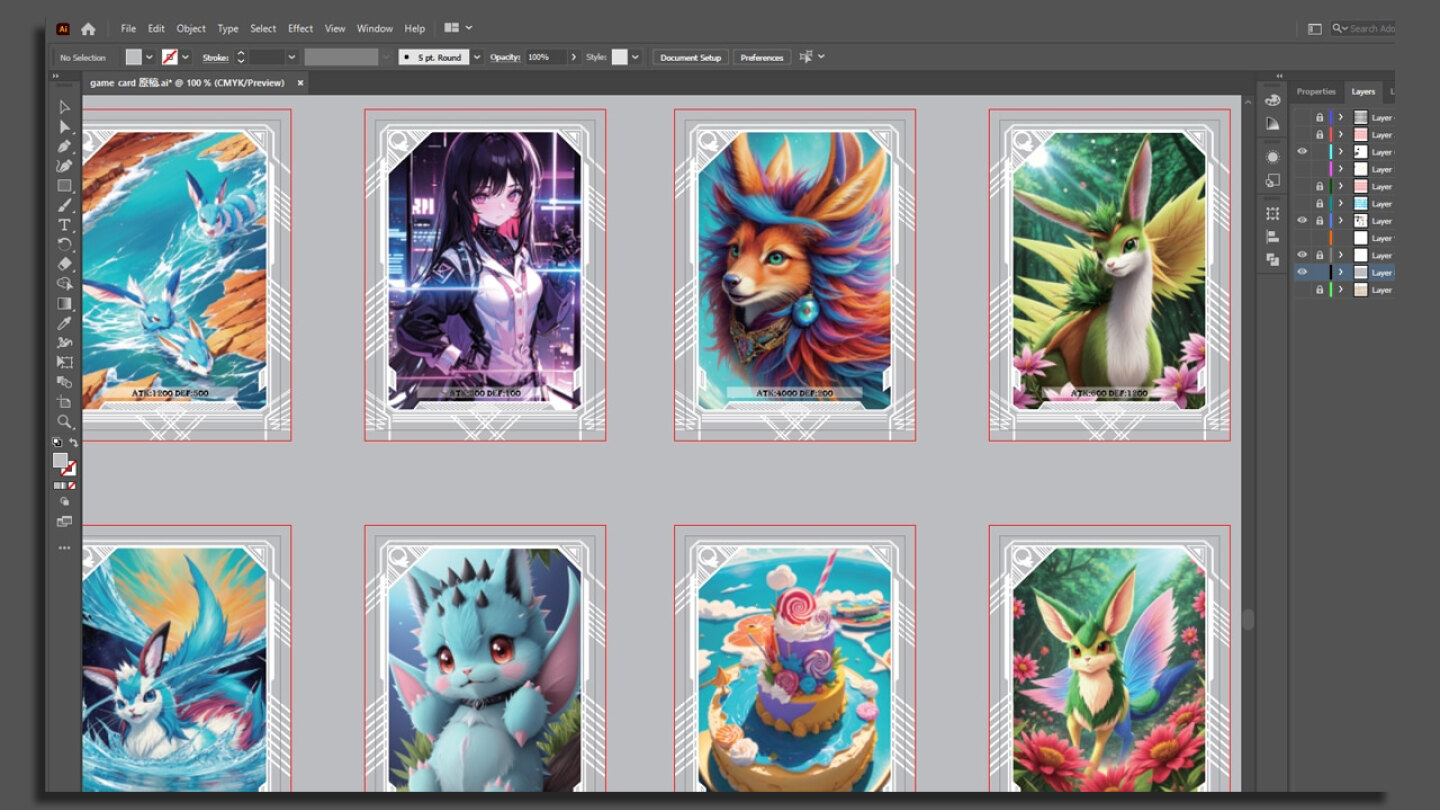Swap fill and stroke colors

(x=73, y=442)
